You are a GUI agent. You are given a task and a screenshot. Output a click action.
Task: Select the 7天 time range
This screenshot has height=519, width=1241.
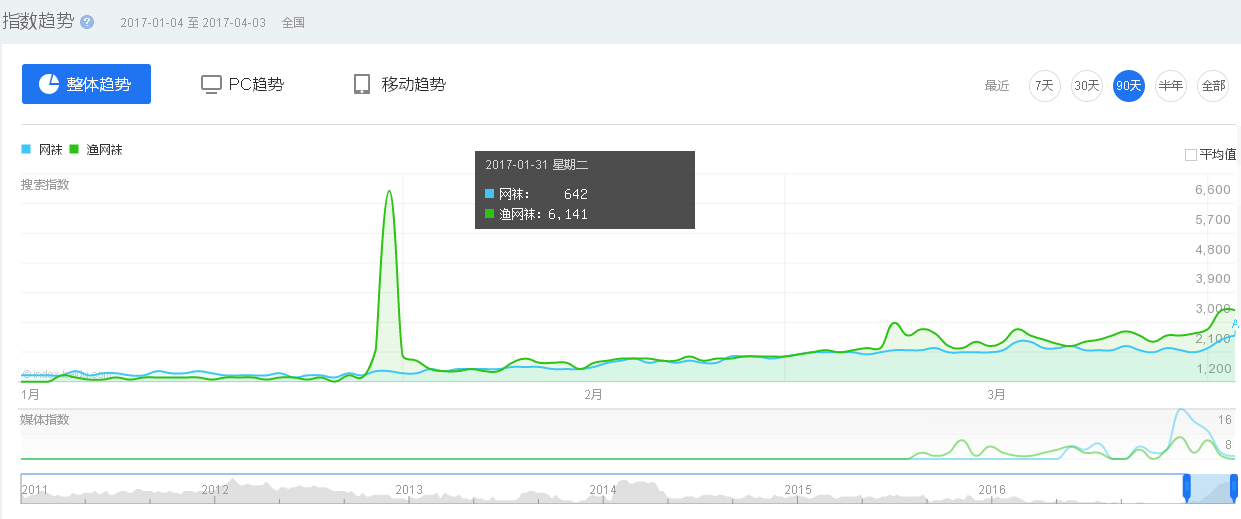coord(1044,86)
